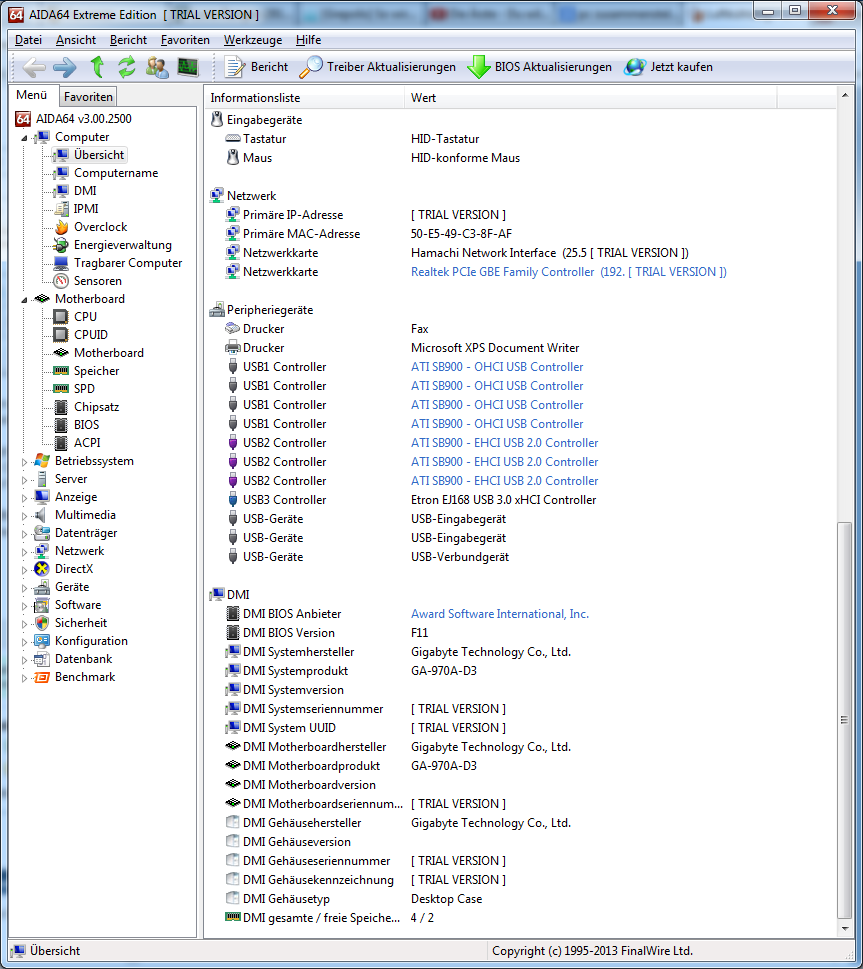The height and width of the screenshot is (969, 863).
Task: Open the monitor diagnostics toolbar icon
Action: point(188,67)
